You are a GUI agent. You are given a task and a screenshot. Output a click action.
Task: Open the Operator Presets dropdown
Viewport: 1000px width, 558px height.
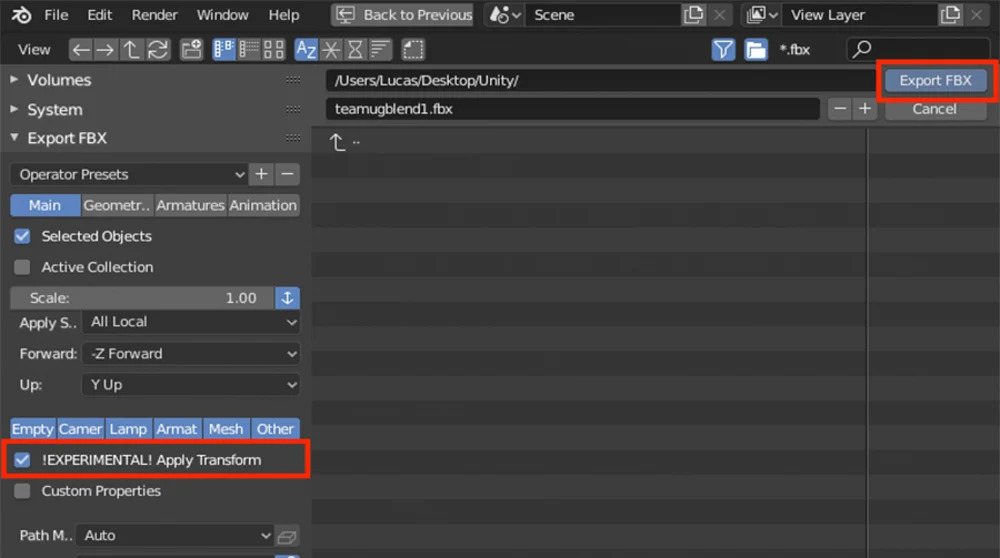click(x=129, y=174)
